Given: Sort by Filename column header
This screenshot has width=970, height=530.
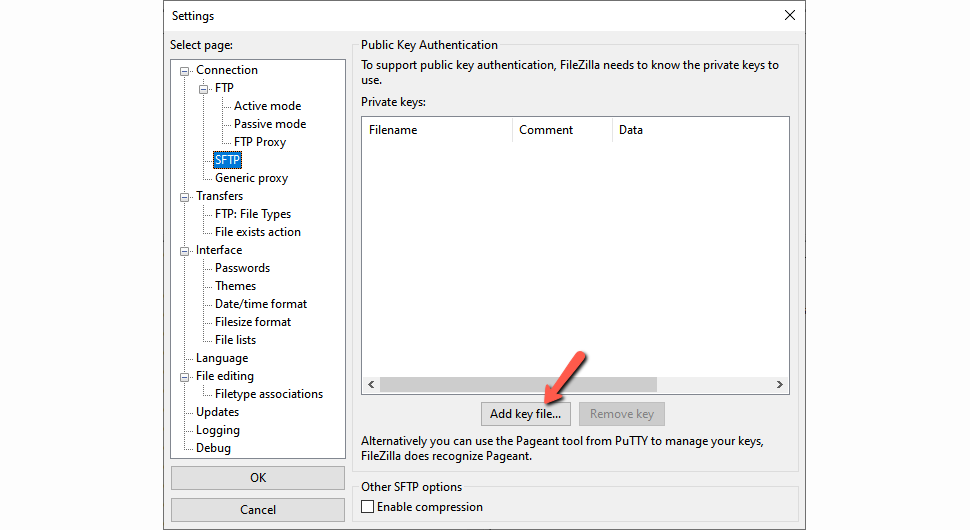Looking at the screenshot, I should click(437, 130).
